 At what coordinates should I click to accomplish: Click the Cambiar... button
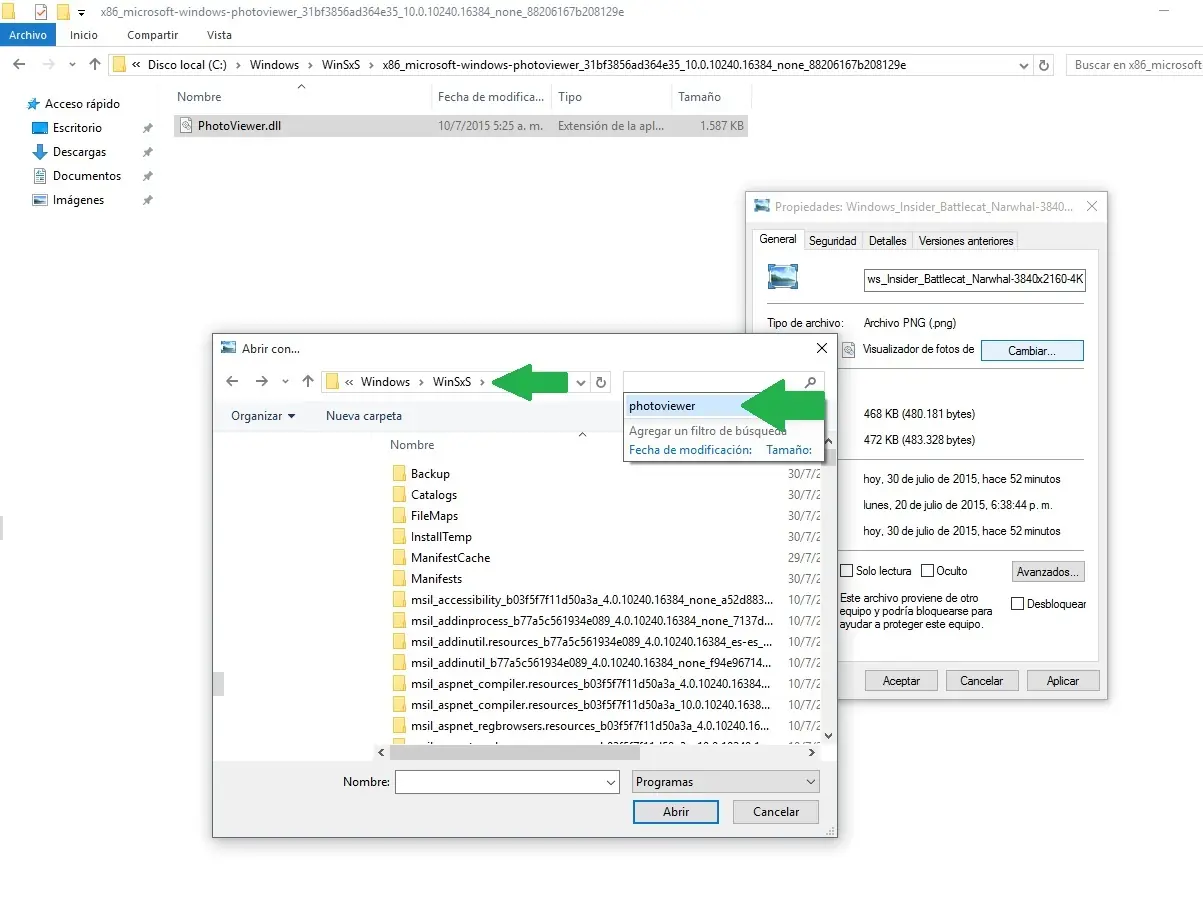tap(1032, 350)
